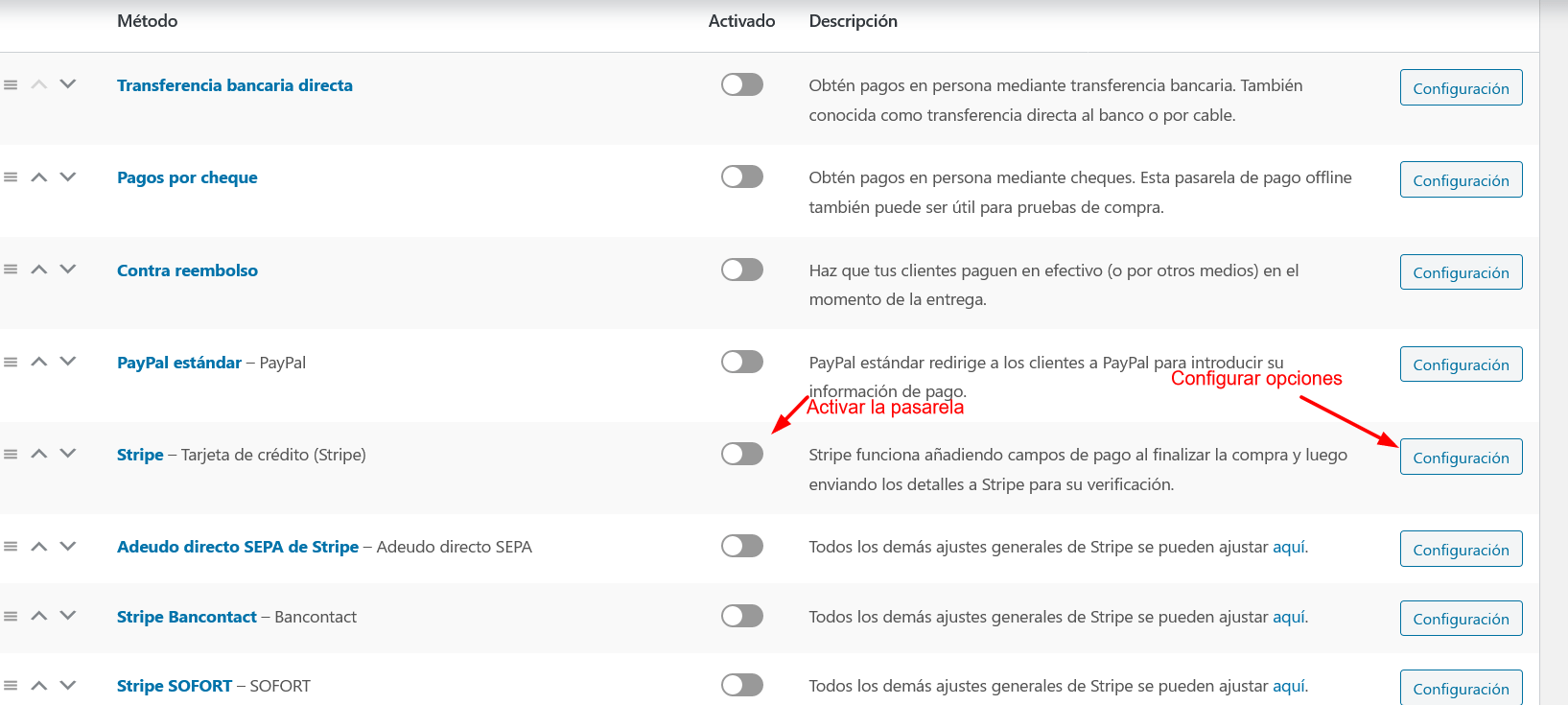1568x705 pixels.
Task: Grab the drag handle for Contra reembolso
Action: pos(11,270)
